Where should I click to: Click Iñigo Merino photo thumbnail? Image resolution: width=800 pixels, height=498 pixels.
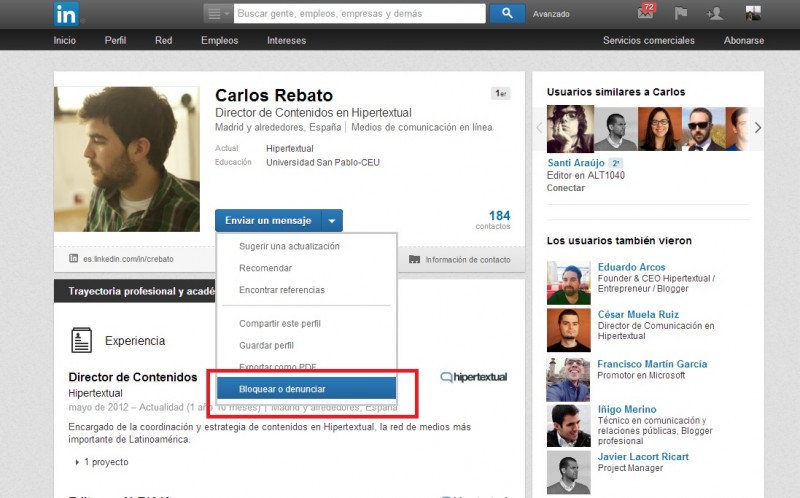568,426
